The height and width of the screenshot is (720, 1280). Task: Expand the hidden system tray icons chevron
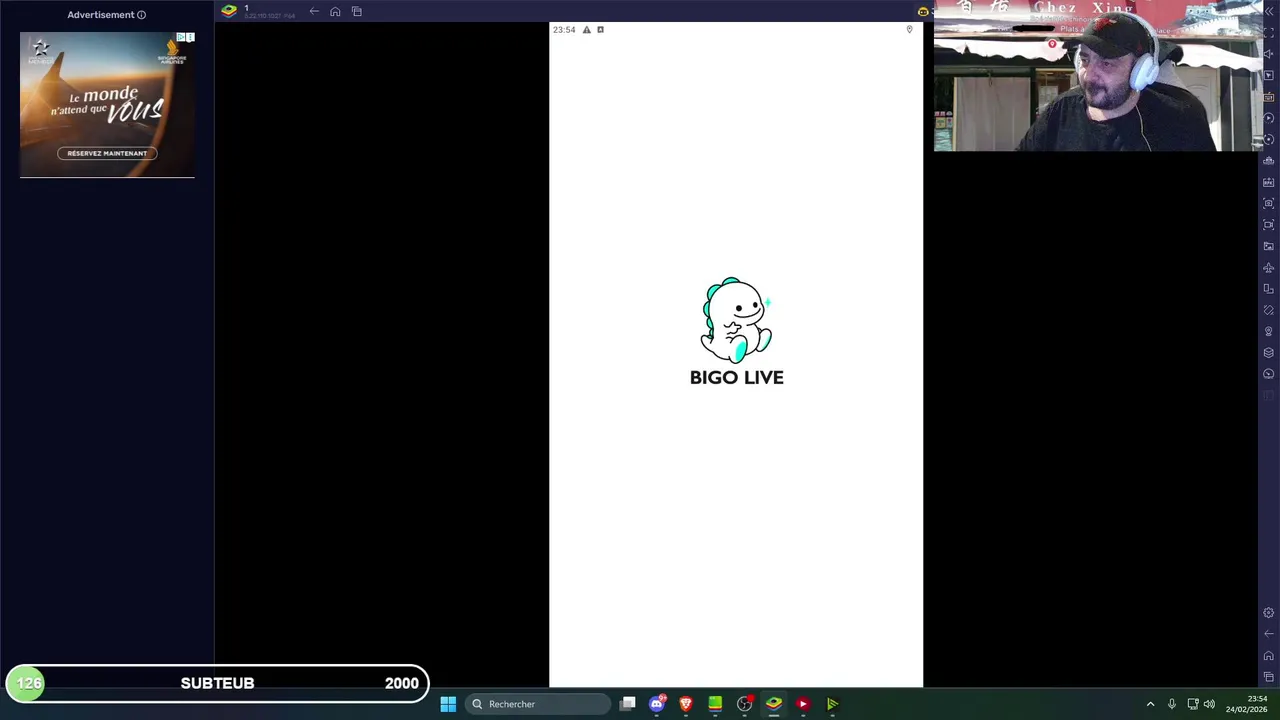point(1150,704)
